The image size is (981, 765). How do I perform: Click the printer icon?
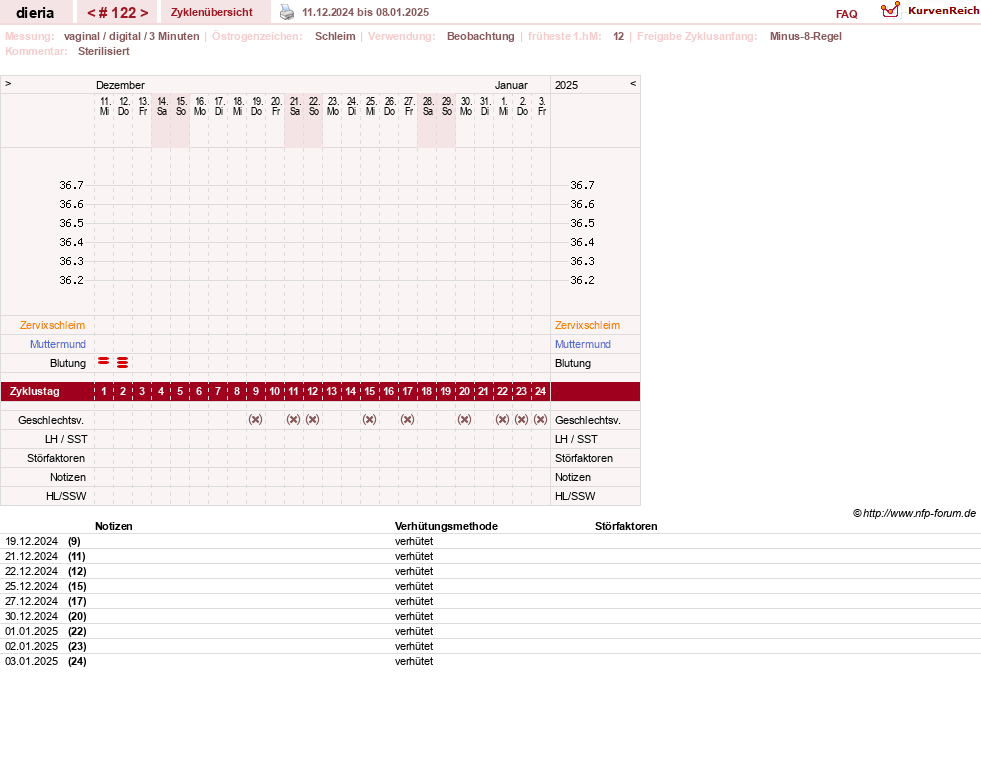coord(287,12)
